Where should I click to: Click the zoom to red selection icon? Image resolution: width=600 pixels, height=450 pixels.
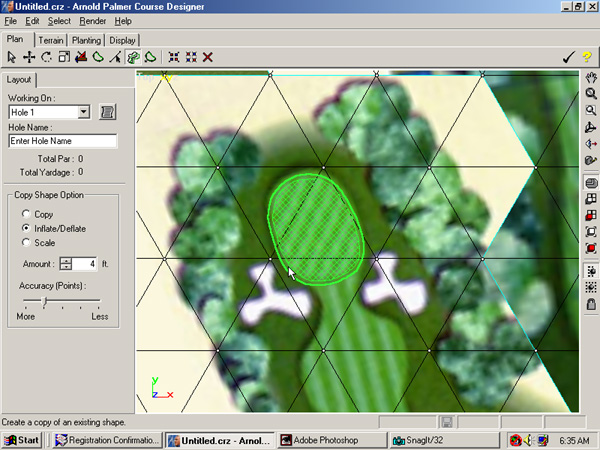click(591, 248)
